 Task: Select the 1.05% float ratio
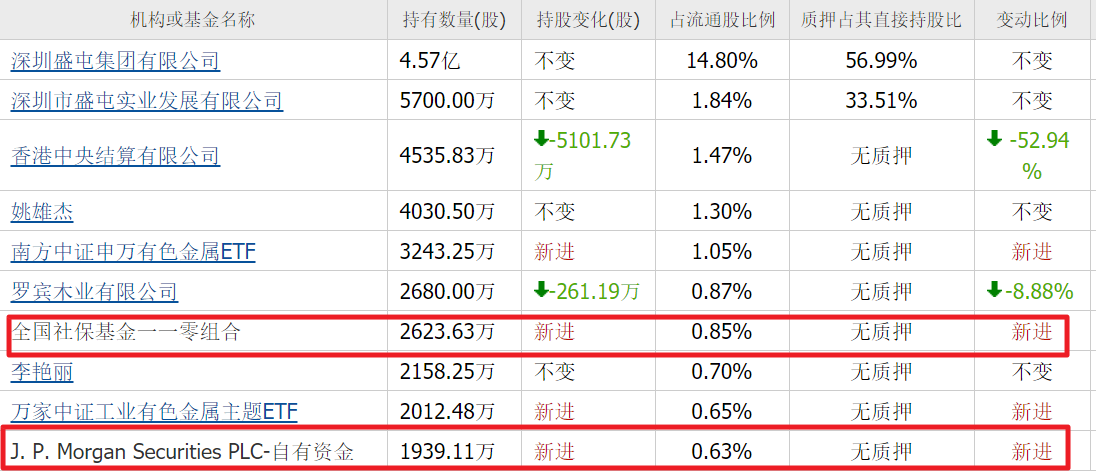pyautogui.click(x=722, y=251)
